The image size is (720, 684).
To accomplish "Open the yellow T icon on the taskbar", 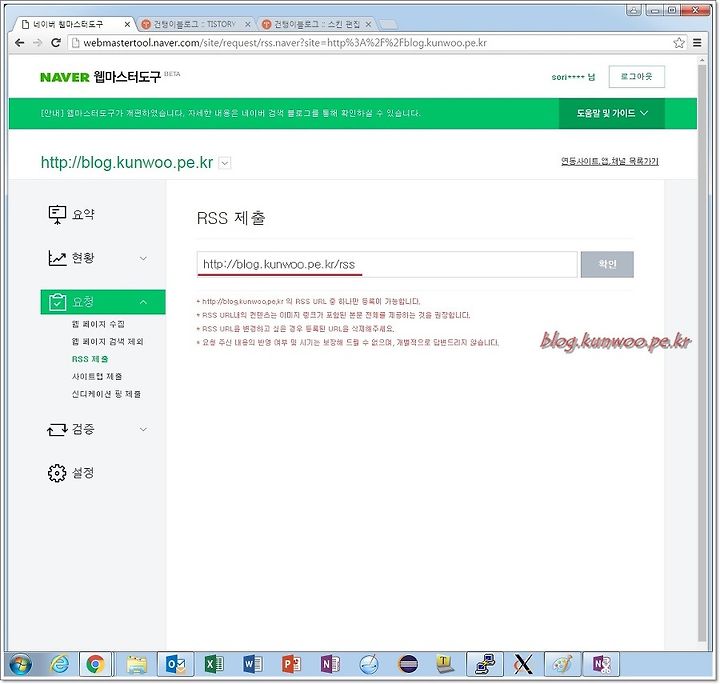I will pyautogui.click(x=444, y=664).
